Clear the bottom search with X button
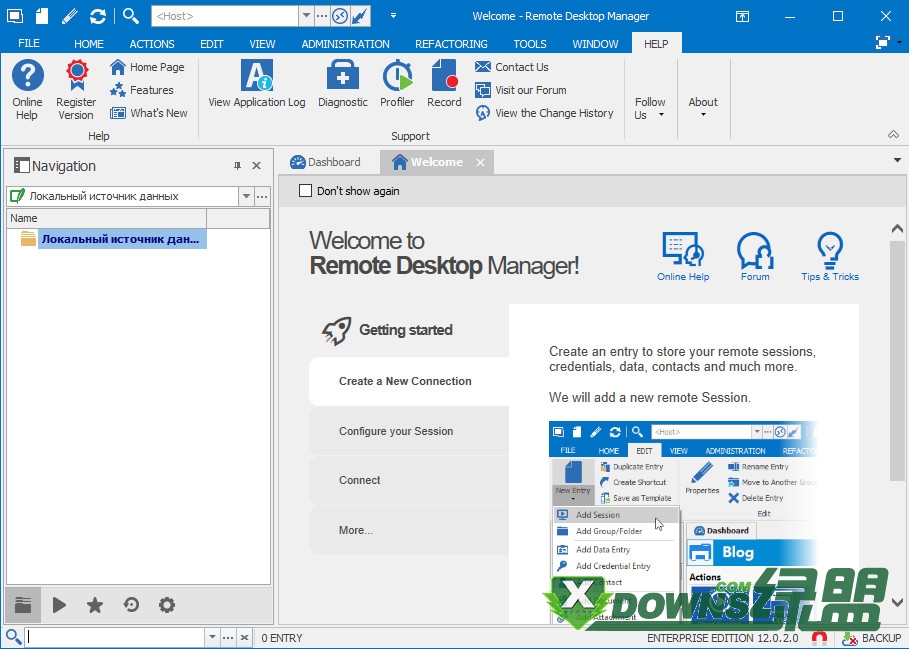 244,637
